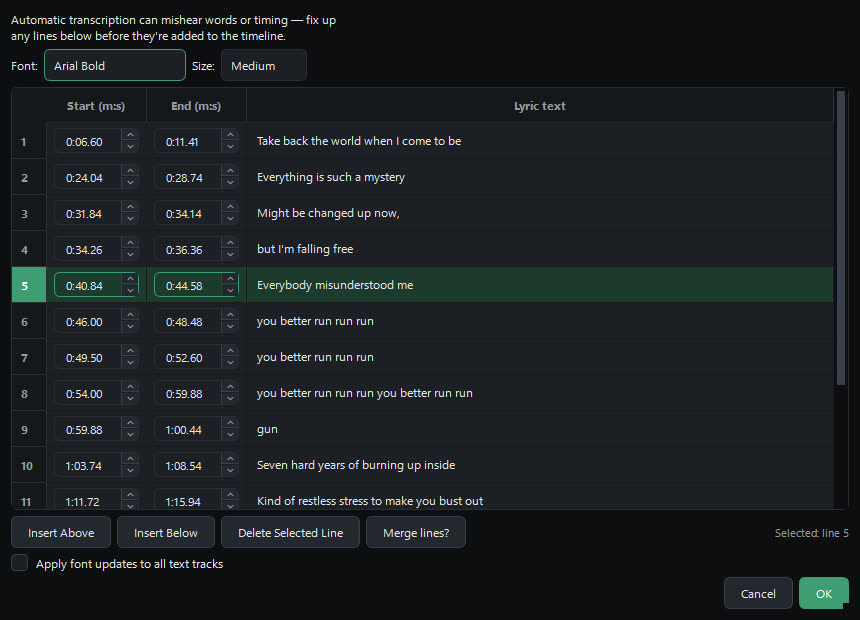Decrease end time 0:34.14 of line 3

[x=230, y=219]
